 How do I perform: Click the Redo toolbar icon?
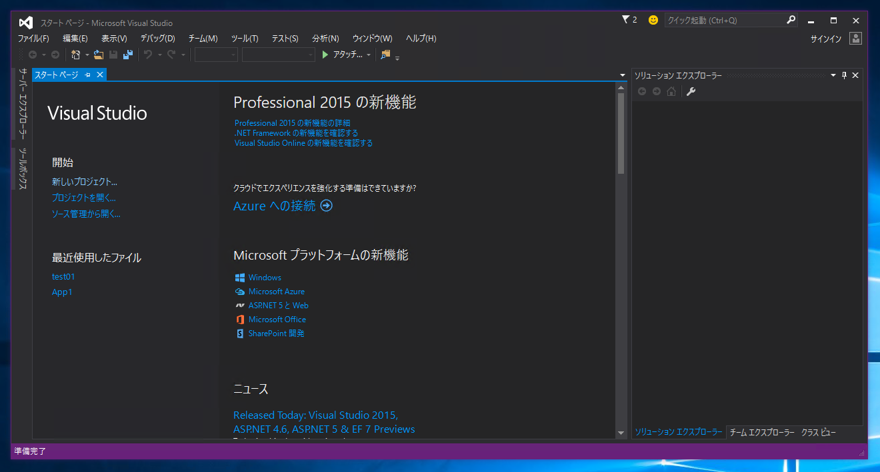[x=171, y=55]
